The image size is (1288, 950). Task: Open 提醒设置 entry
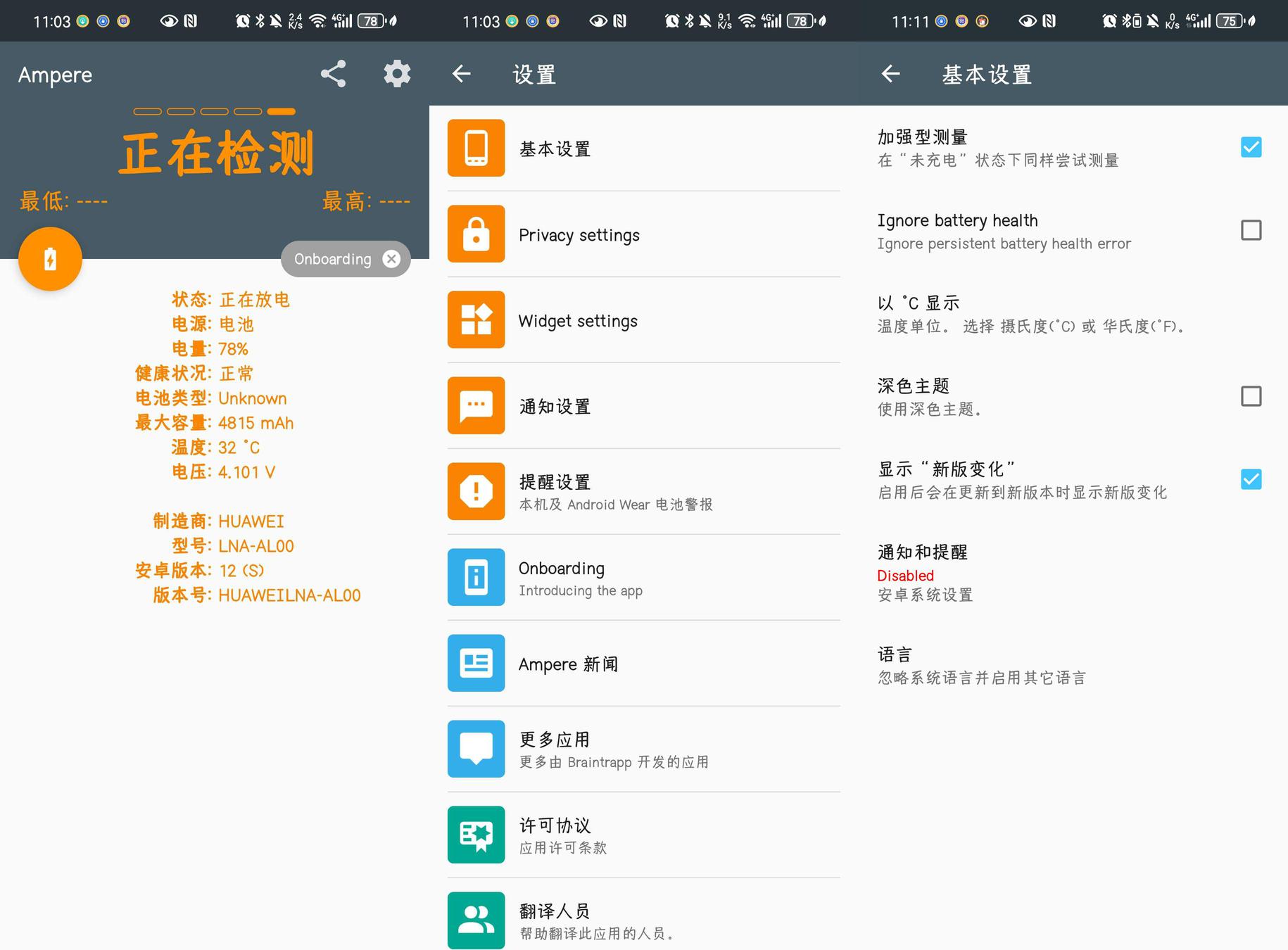[644, 491]
